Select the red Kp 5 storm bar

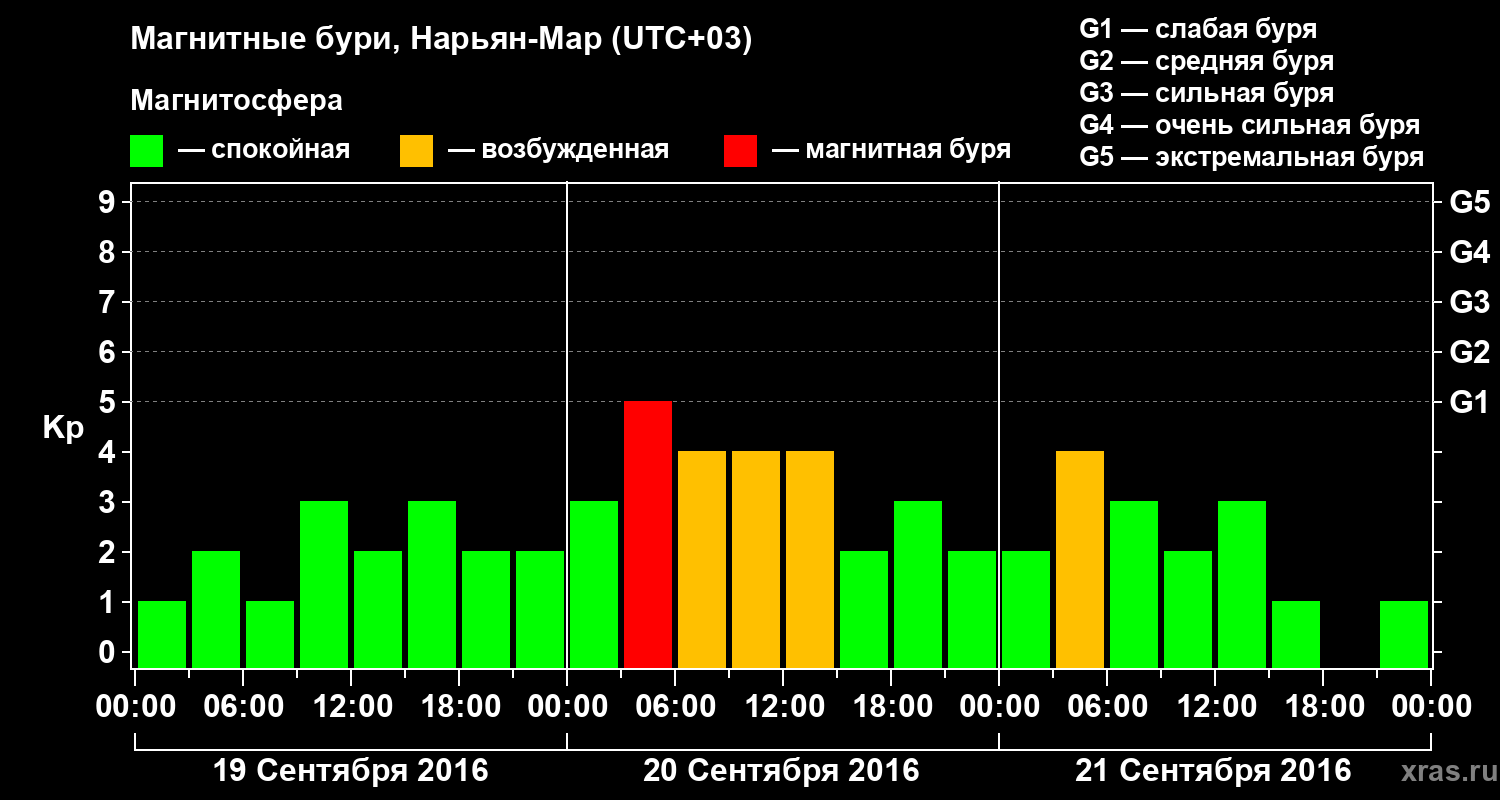pyautogui.click(x=648, y=534)
